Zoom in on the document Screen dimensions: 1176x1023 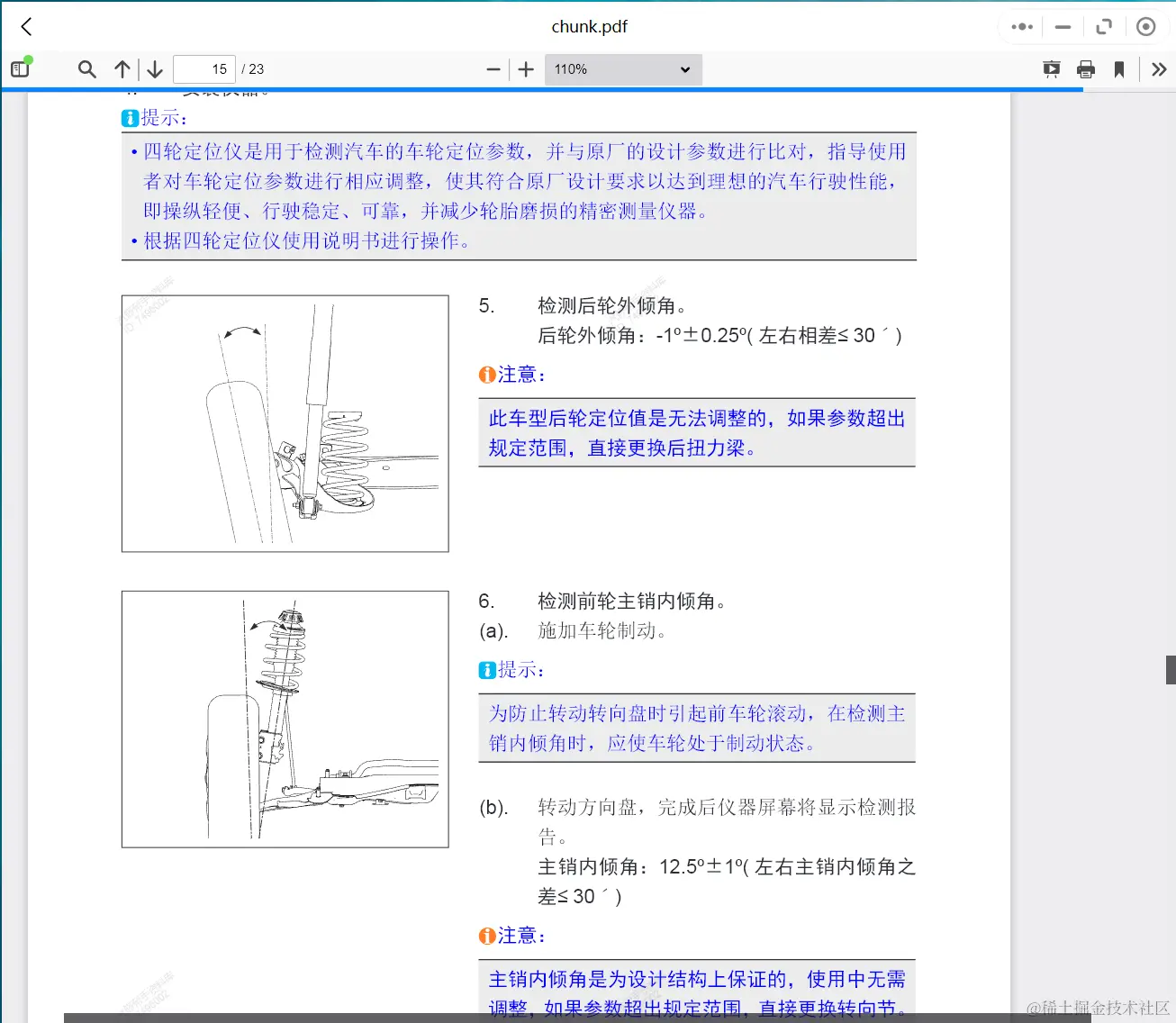click(x=525, y=68)
